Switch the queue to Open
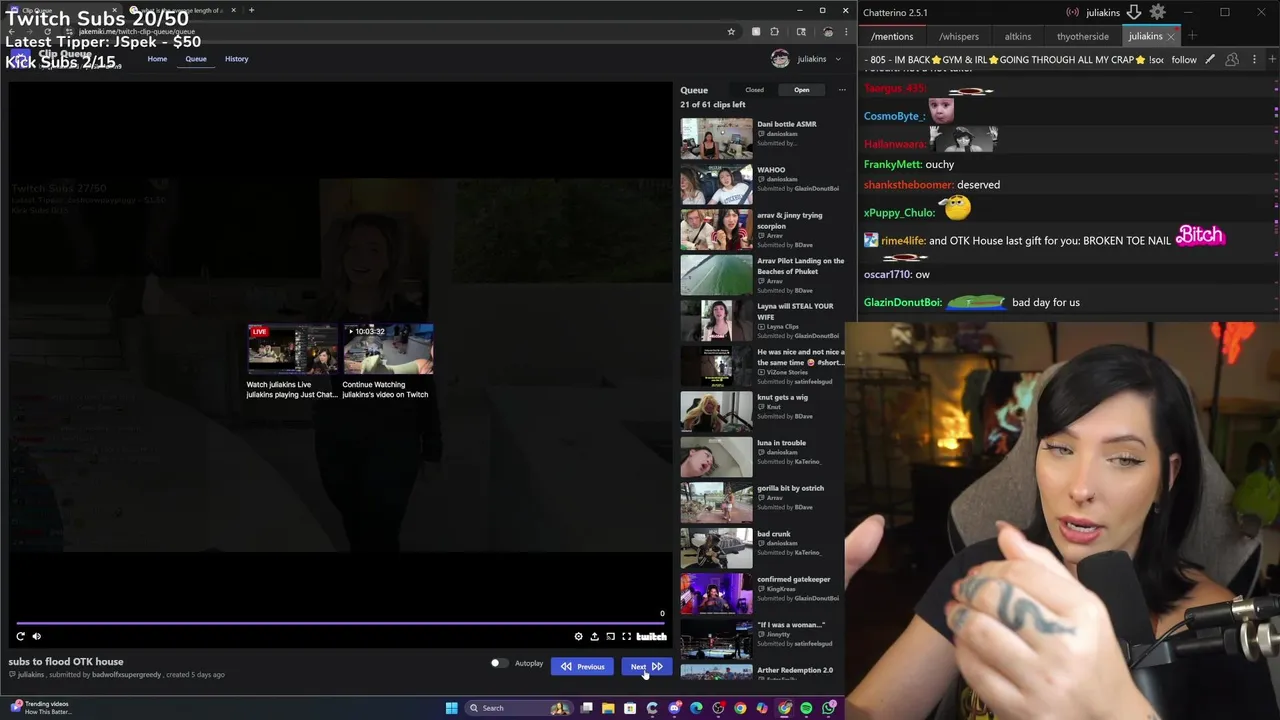1280x720 pixels. pyautogui.click(x=801, y=90)
